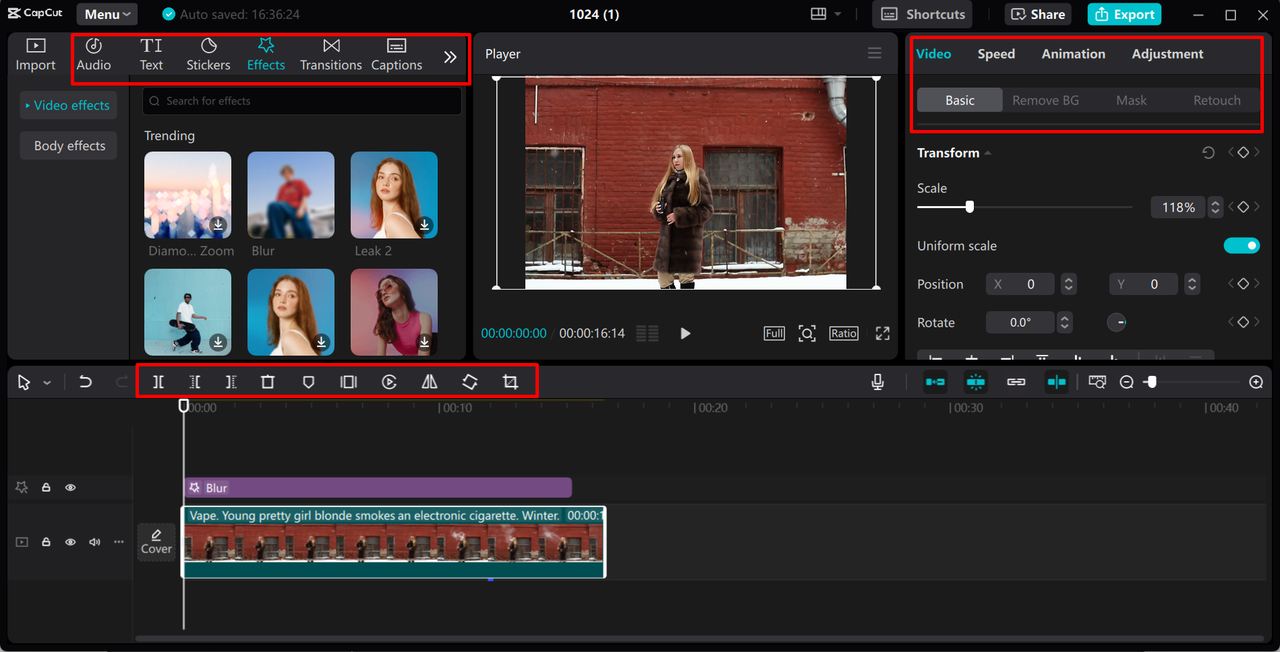Viewport: 1280px width, 652px height.
Task: Select the Retouch sub-tab
Action: click(x=1216, y=100)
